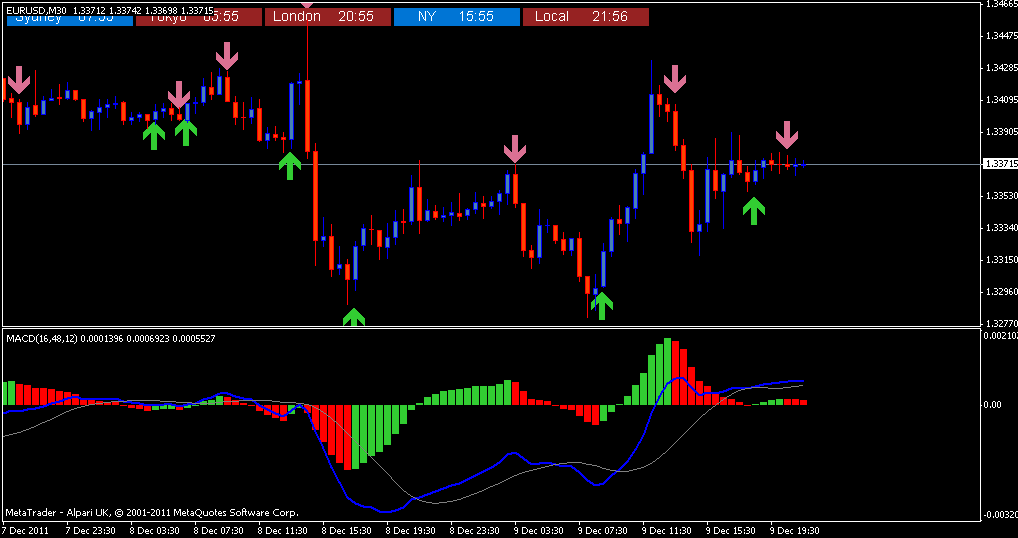Click the 7 Dec 2011 time axis label
The image size is (1018, 538).
(27, 531)
